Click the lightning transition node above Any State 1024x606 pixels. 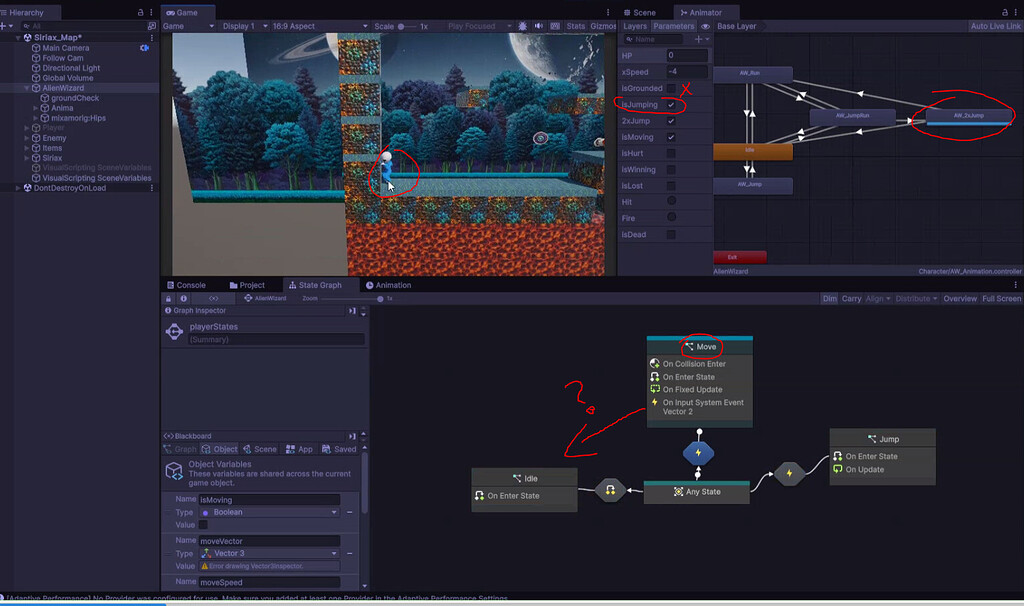click(x=698, y=453)
